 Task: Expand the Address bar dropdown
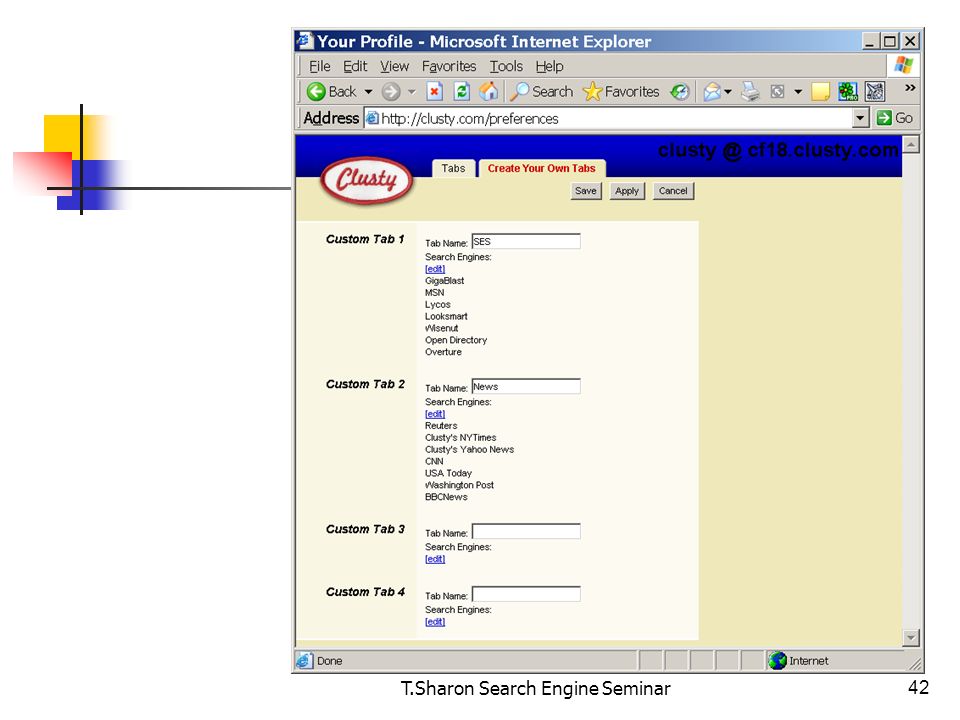point(860,118)
